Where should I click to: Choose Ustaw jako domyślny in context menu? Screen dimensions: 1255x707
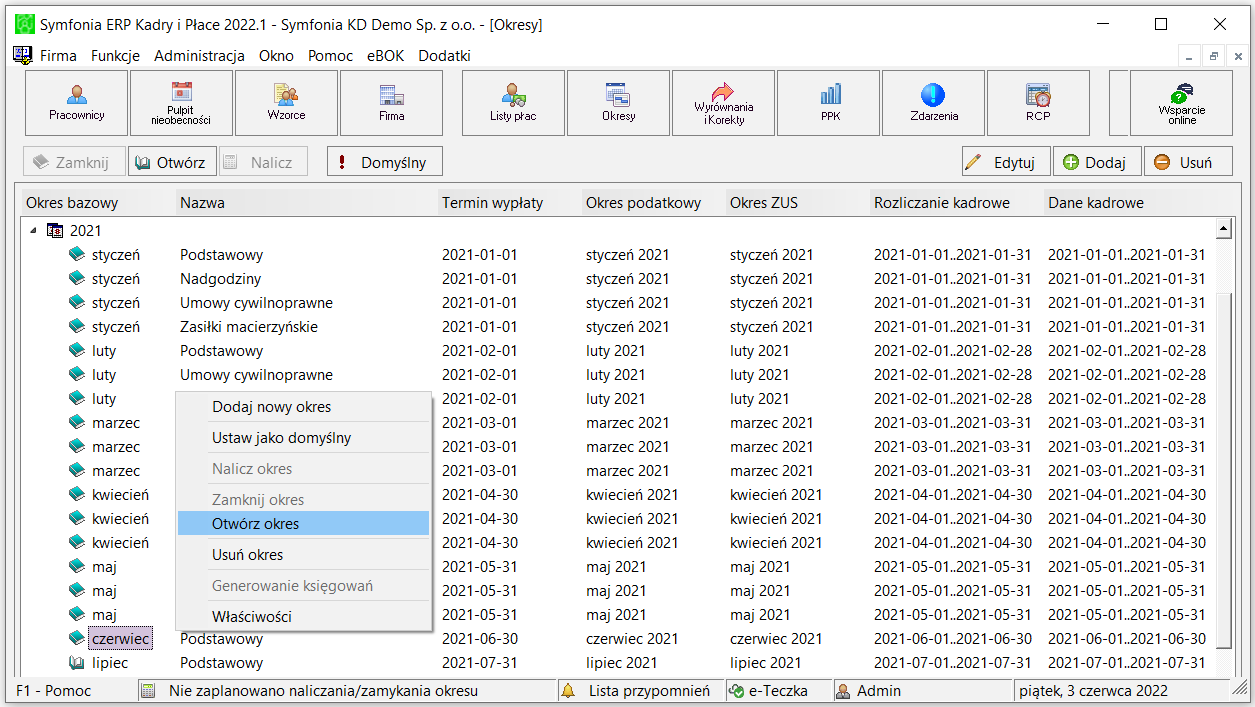click(x=303, y=438)
